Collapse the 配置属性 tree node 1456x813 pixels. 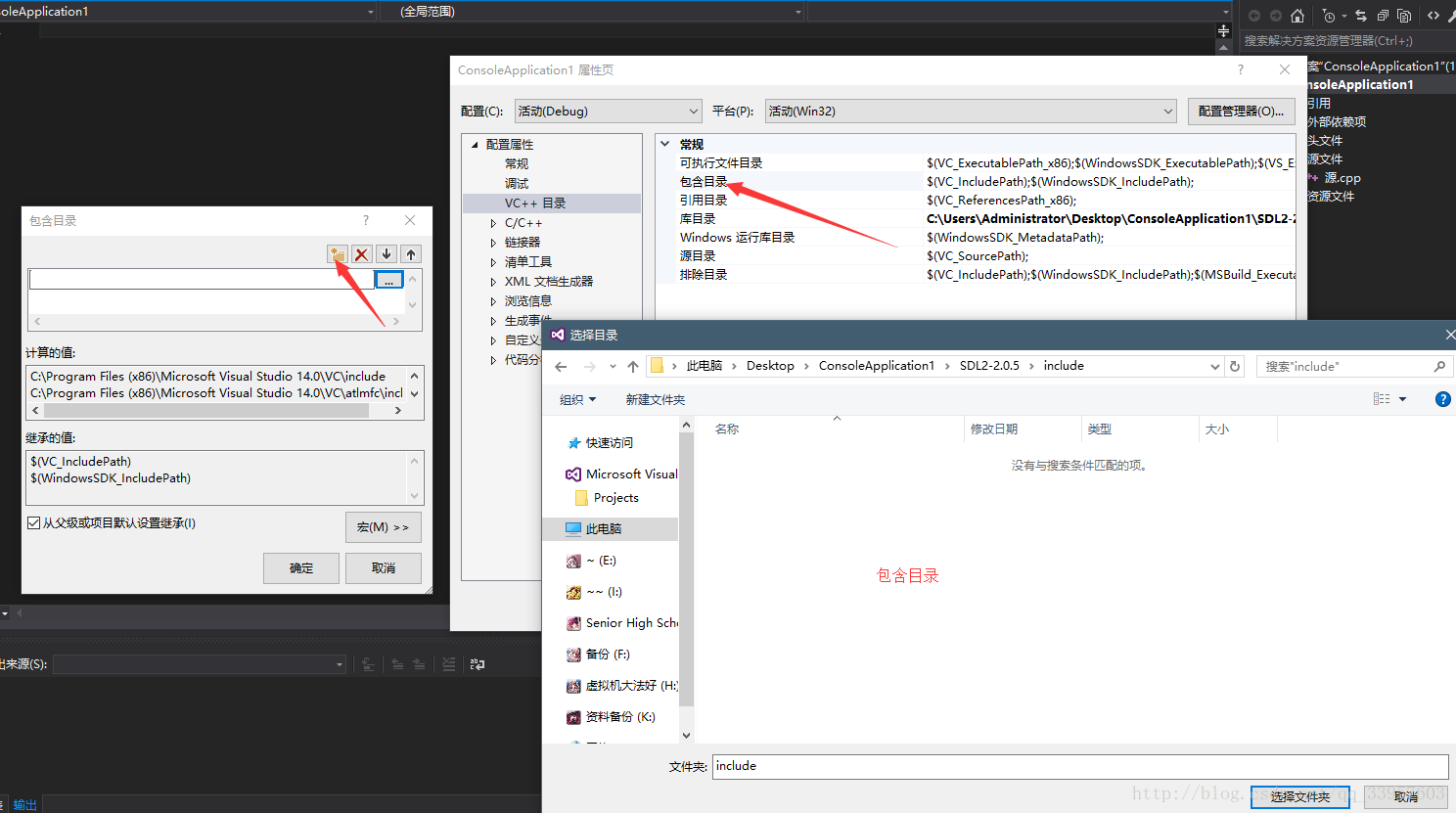(476, 145)
